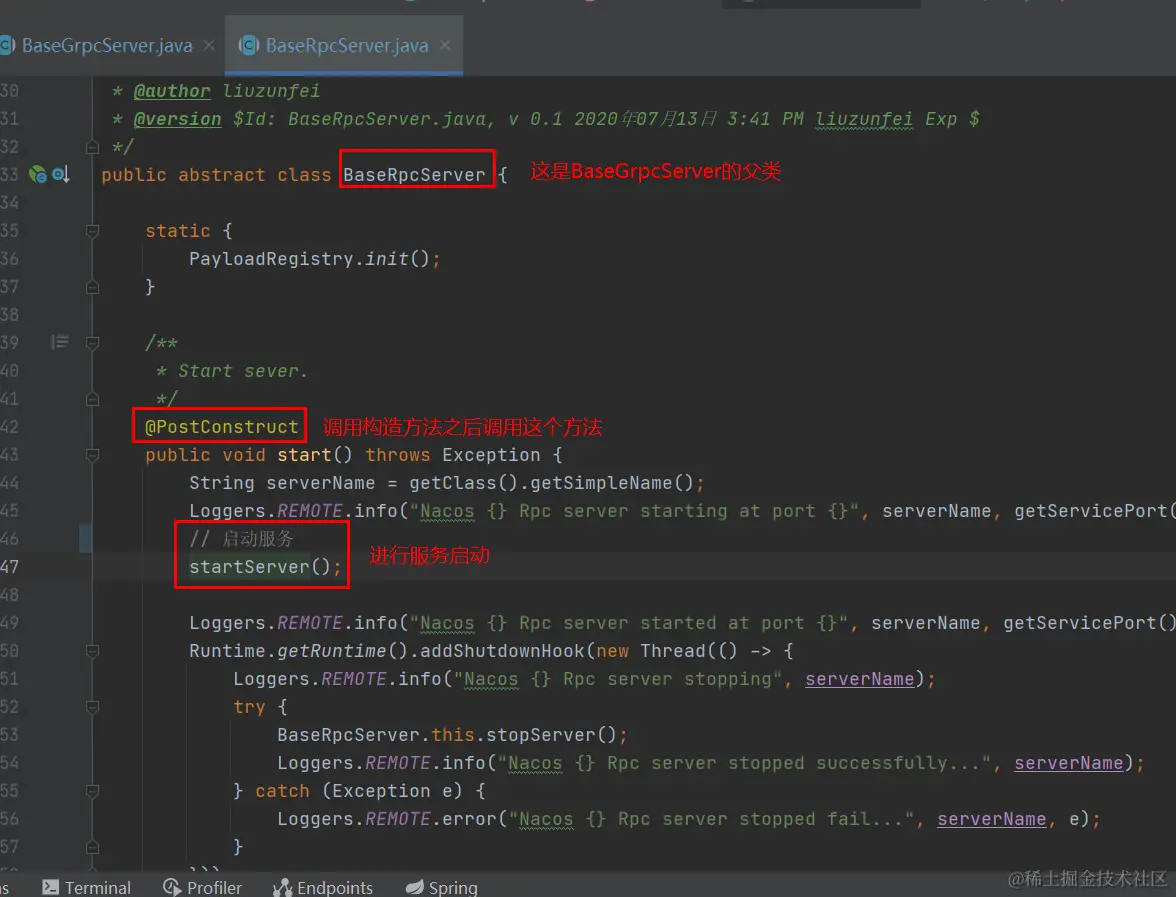Screen dimensions: 1176x897
Task: Click underlined serverName on stopped successfully line
Action: 1069,763
